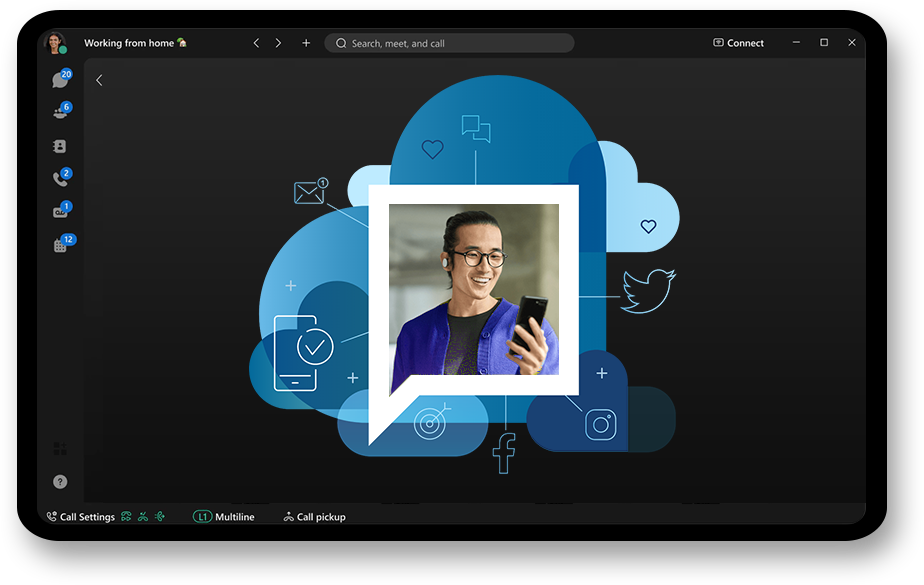Focus the Search, meet, and call field
Image resolution: width=924 pixels, height=585 pixels.
click(449, 43)
